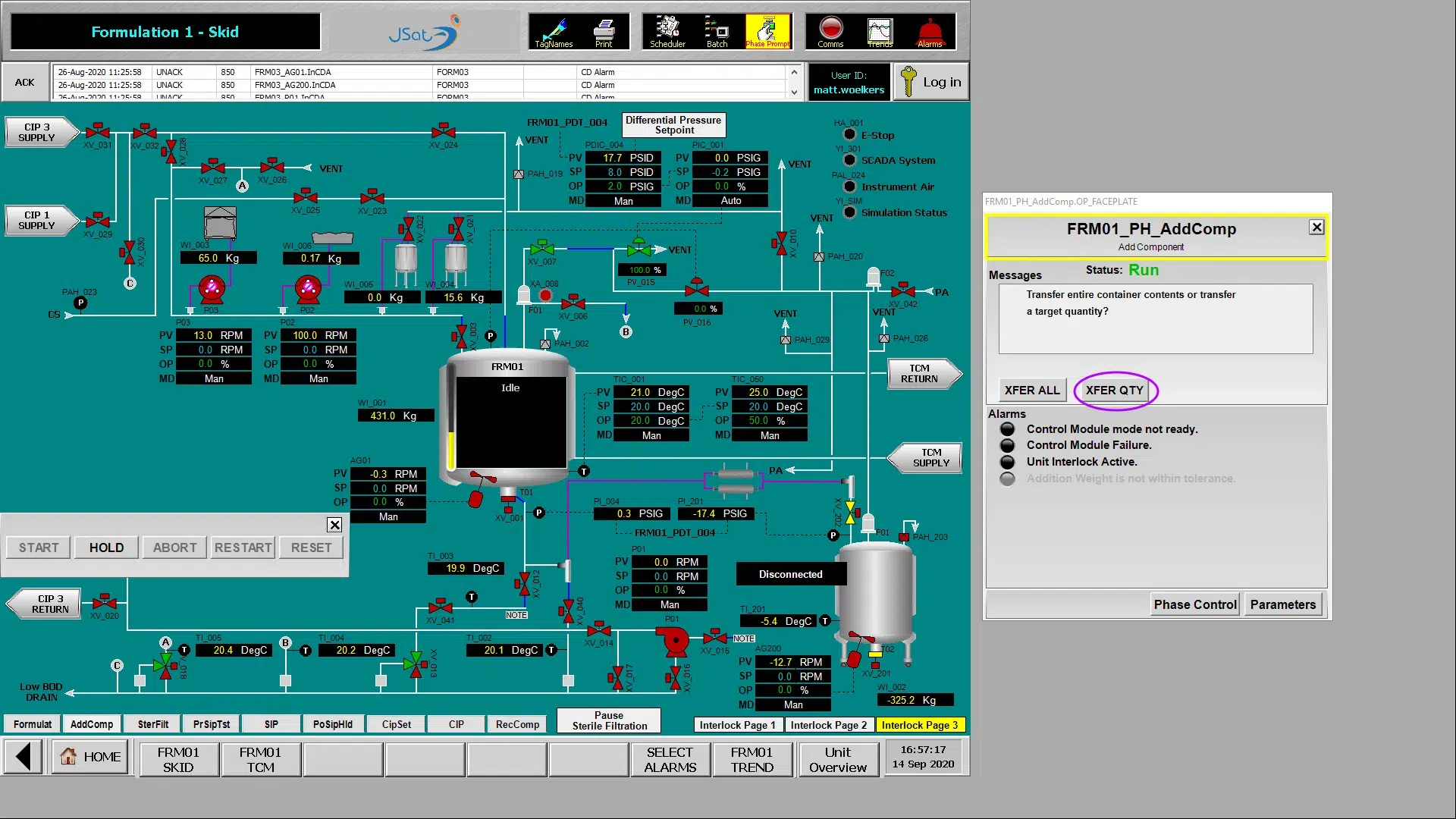Open FRM01 TCM screen
The width and height of the screenshot is (1456, 819).
[x=260, y=759]
